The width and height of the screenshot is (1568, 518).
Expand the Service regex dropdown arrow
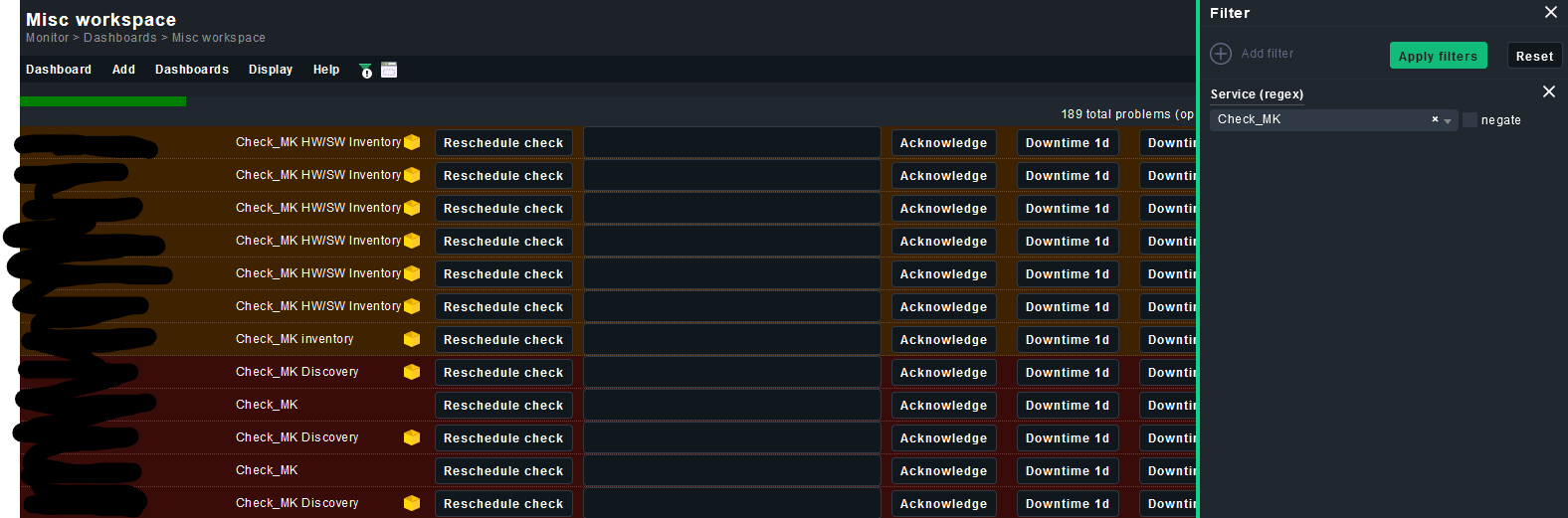[x=1448, y=120]
